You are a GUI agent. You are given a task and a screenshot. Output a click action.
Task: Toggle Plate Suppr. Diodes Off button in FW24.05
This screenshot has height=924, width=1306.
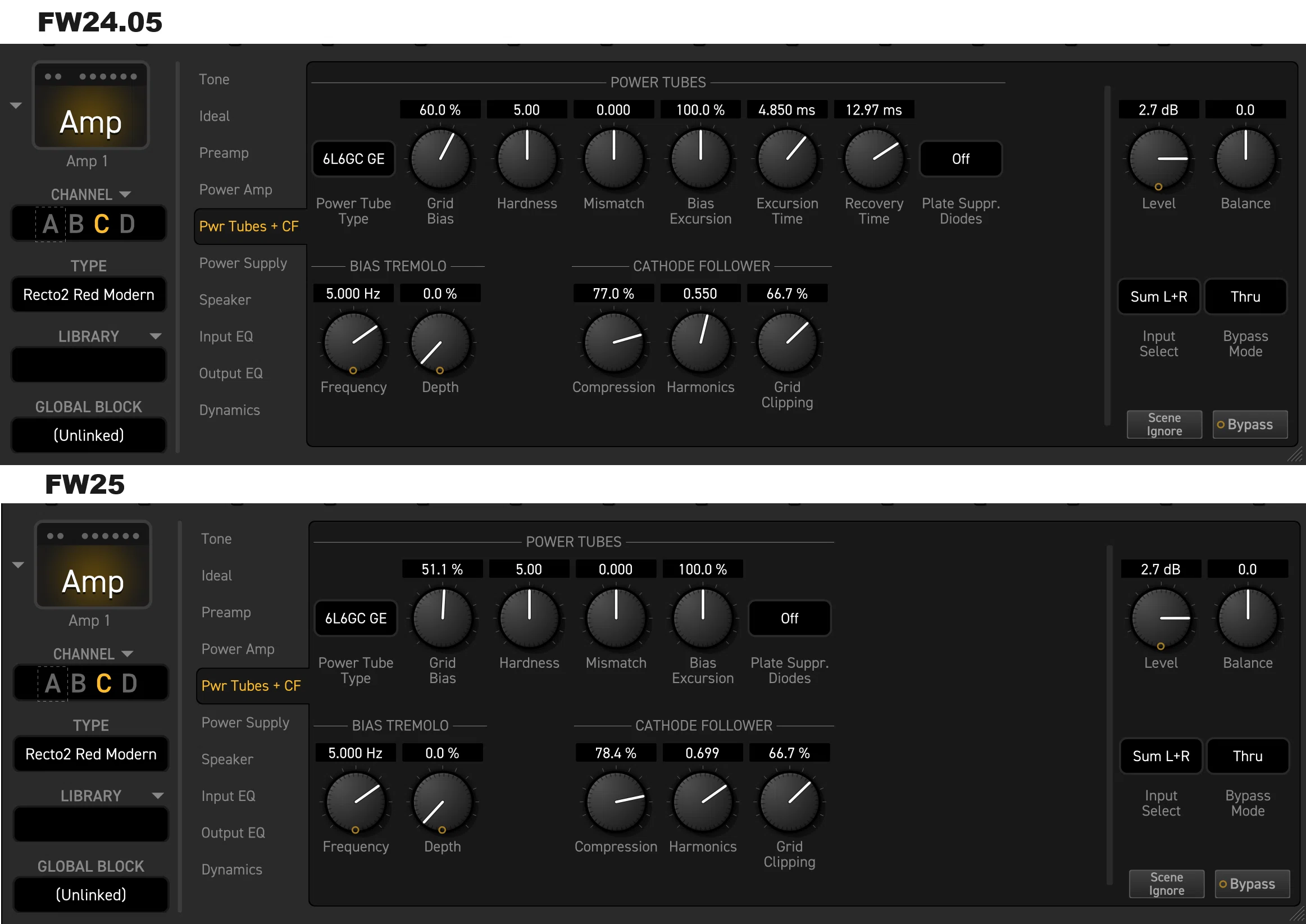(960, 159)
